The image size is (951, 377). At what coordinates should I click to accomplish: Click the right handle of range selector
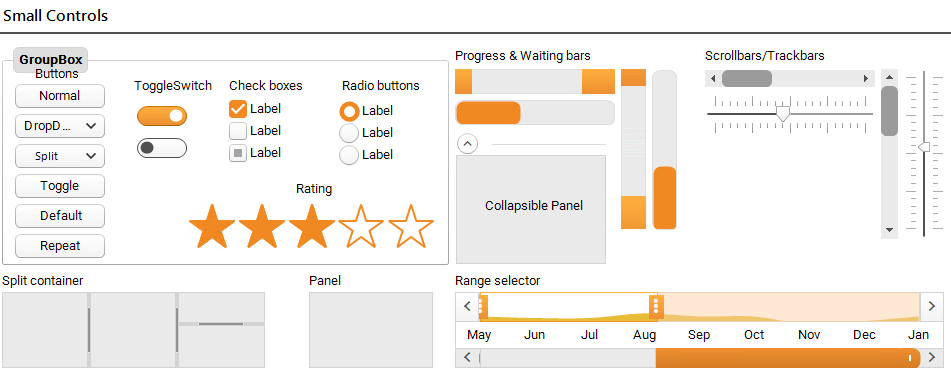655,307
